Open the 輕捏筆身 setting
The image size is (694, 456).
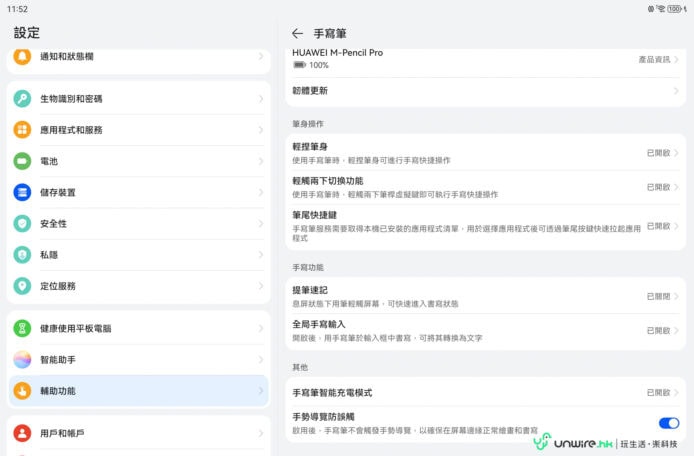click(486, 153)
